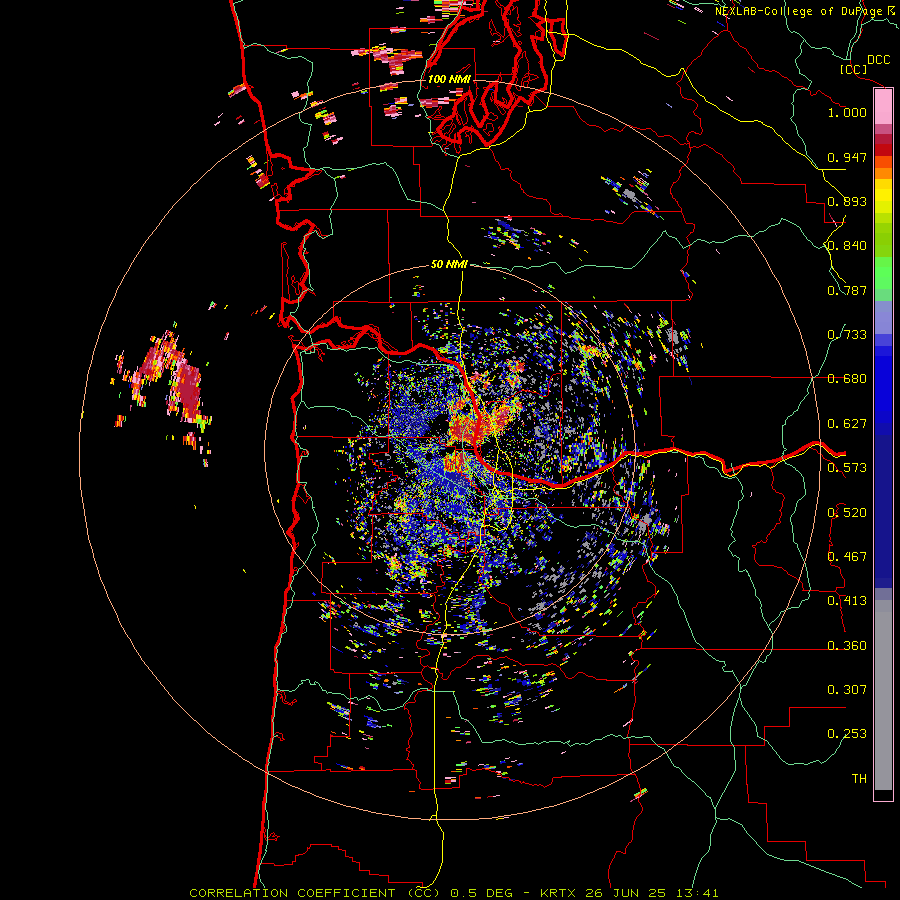The height and width of the screenshot is (900, 900).
Task: Click the 0.467 scale value
Action: point(847,557)
